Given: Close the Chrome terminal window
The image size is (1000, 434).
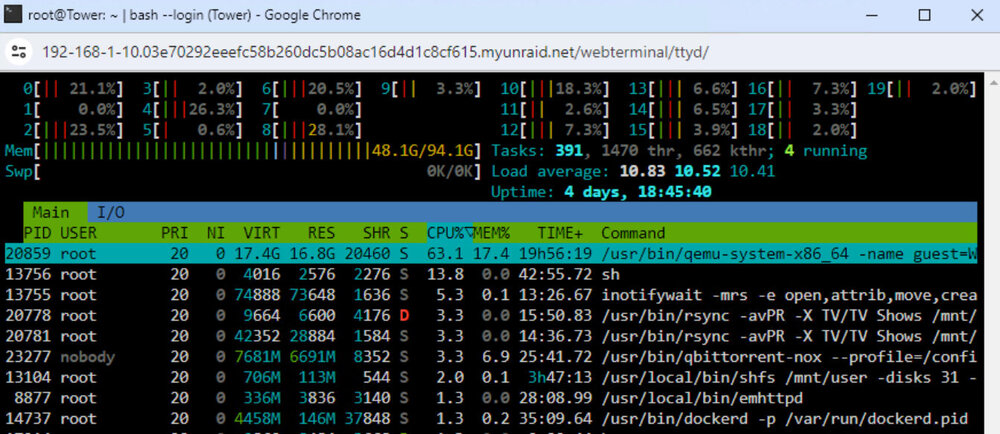Looking at the screenshot, I should tap(976, 15).
